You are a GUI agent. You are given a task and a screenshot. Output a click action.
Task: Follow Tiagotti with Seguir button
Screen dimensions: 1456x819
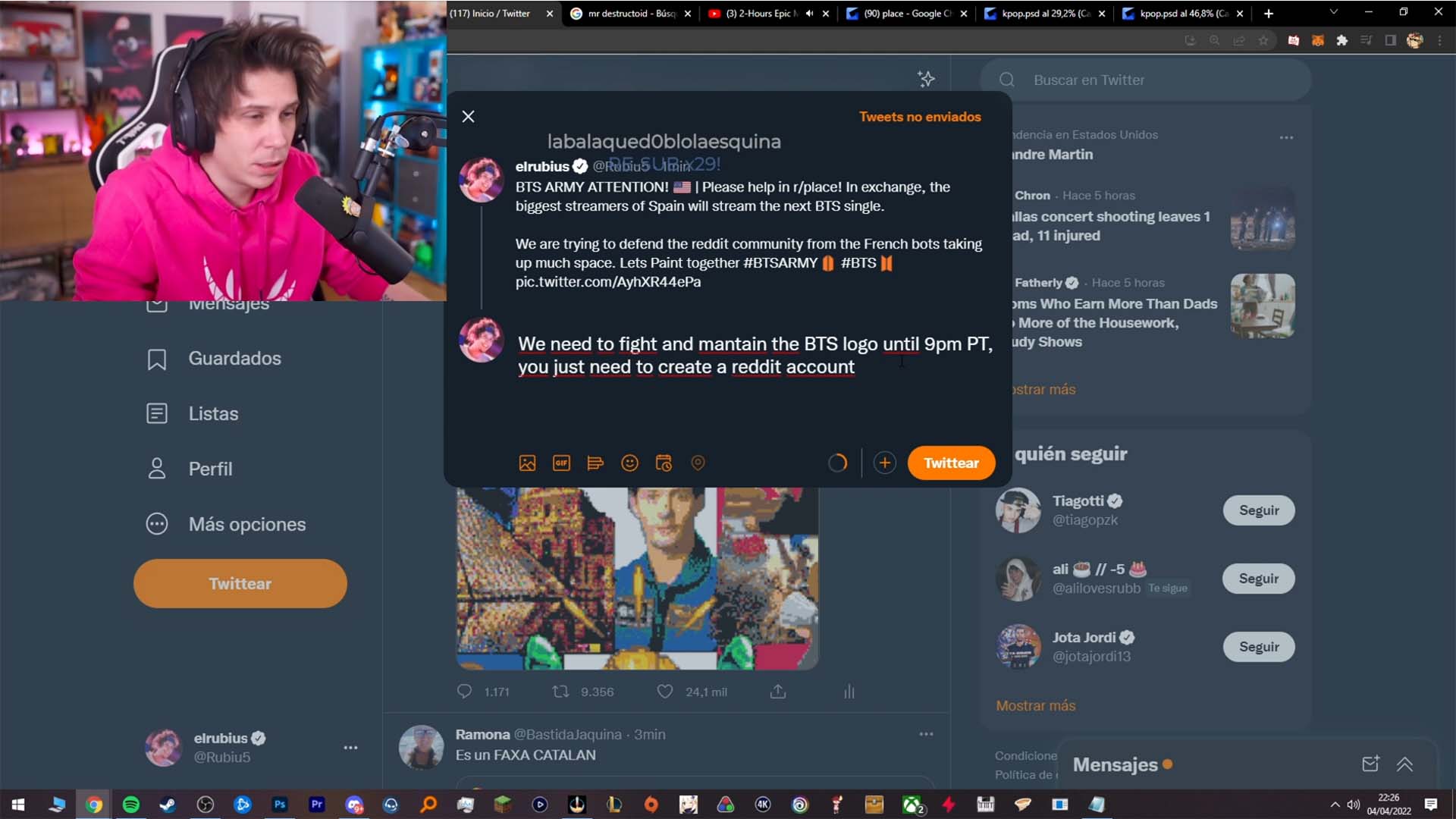pos(1259,510)
